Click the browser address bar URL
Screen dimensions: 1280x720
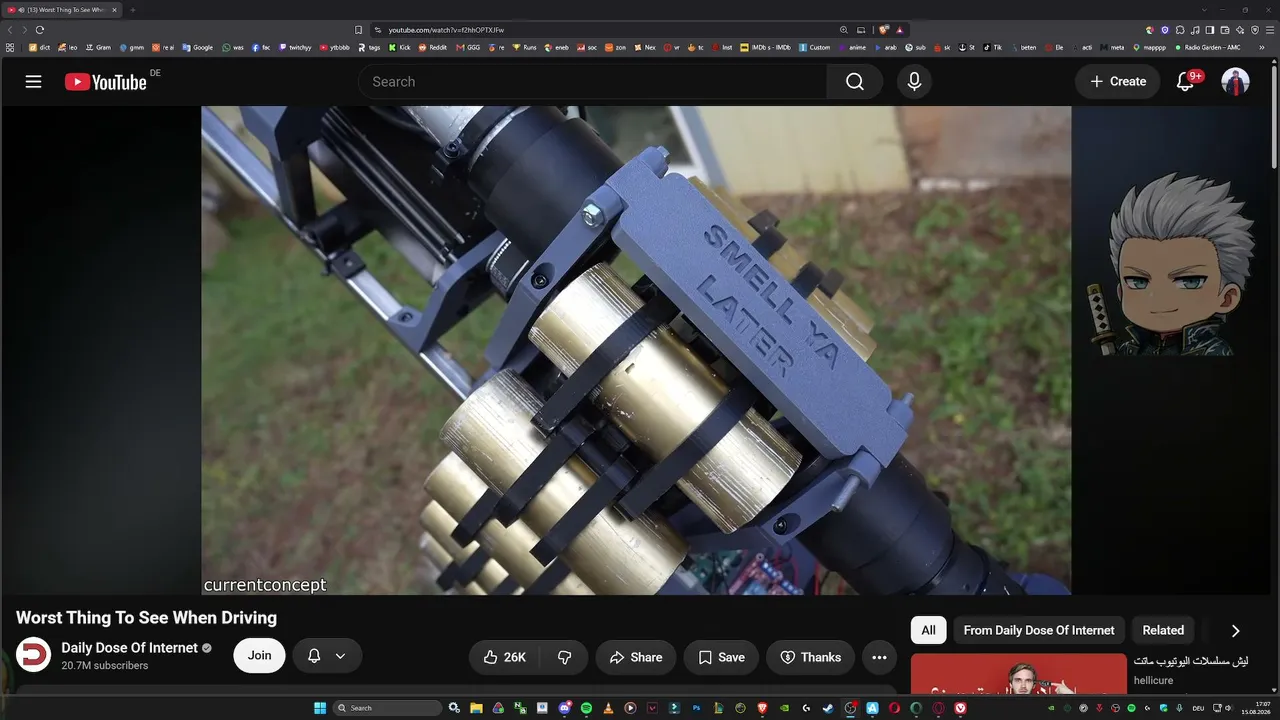tap(446, 30)
